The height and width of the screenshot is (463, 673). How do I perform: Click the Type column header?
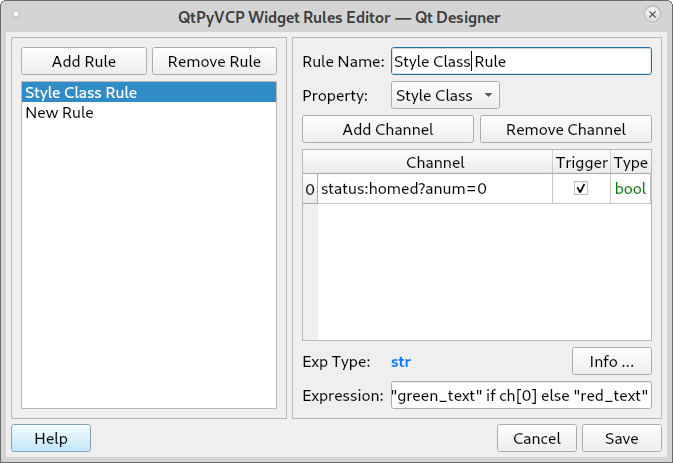[x=631, y=163]
